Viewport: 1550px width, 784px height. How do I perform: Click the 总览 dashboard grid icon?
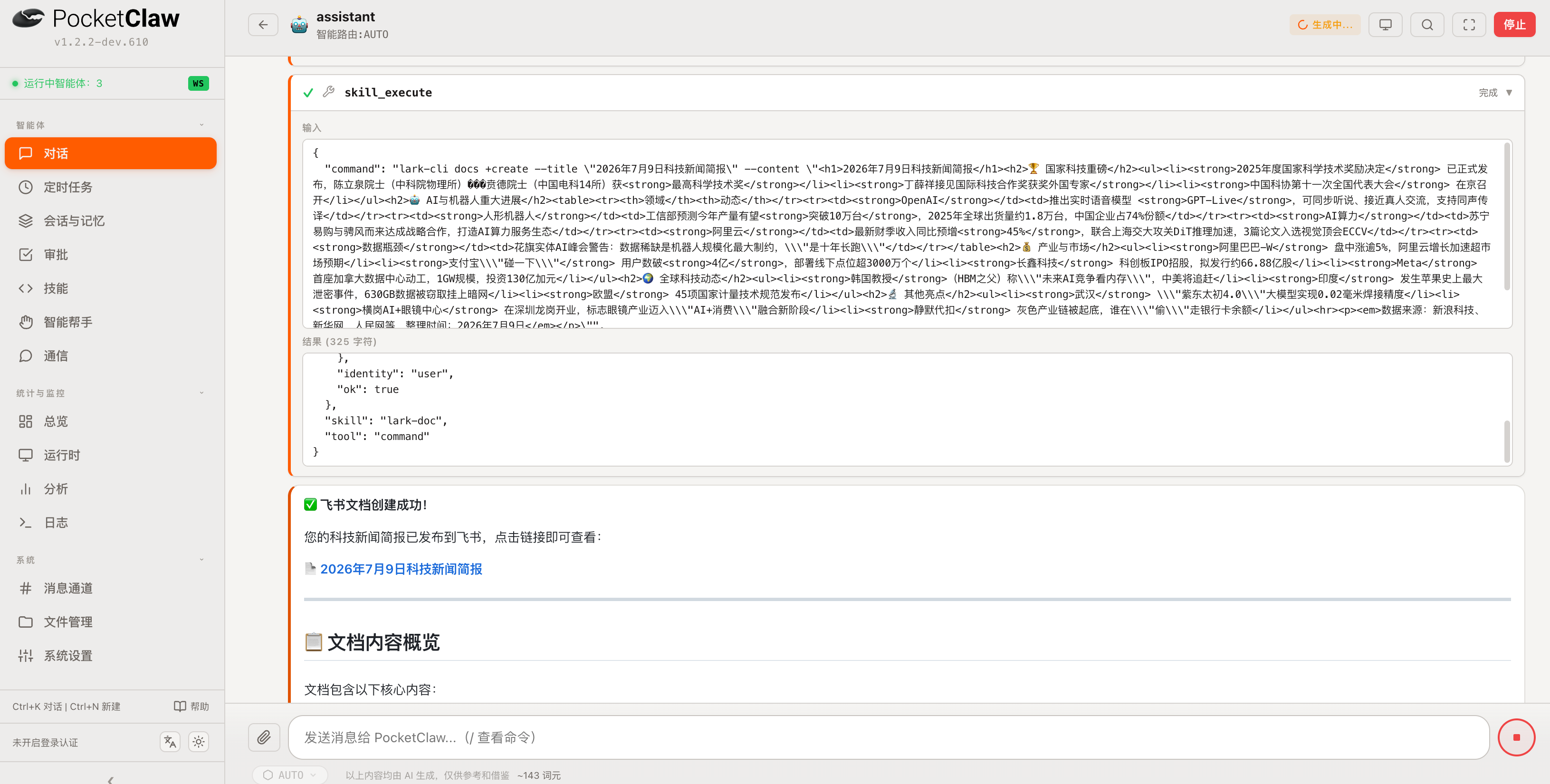pos(25,421)
